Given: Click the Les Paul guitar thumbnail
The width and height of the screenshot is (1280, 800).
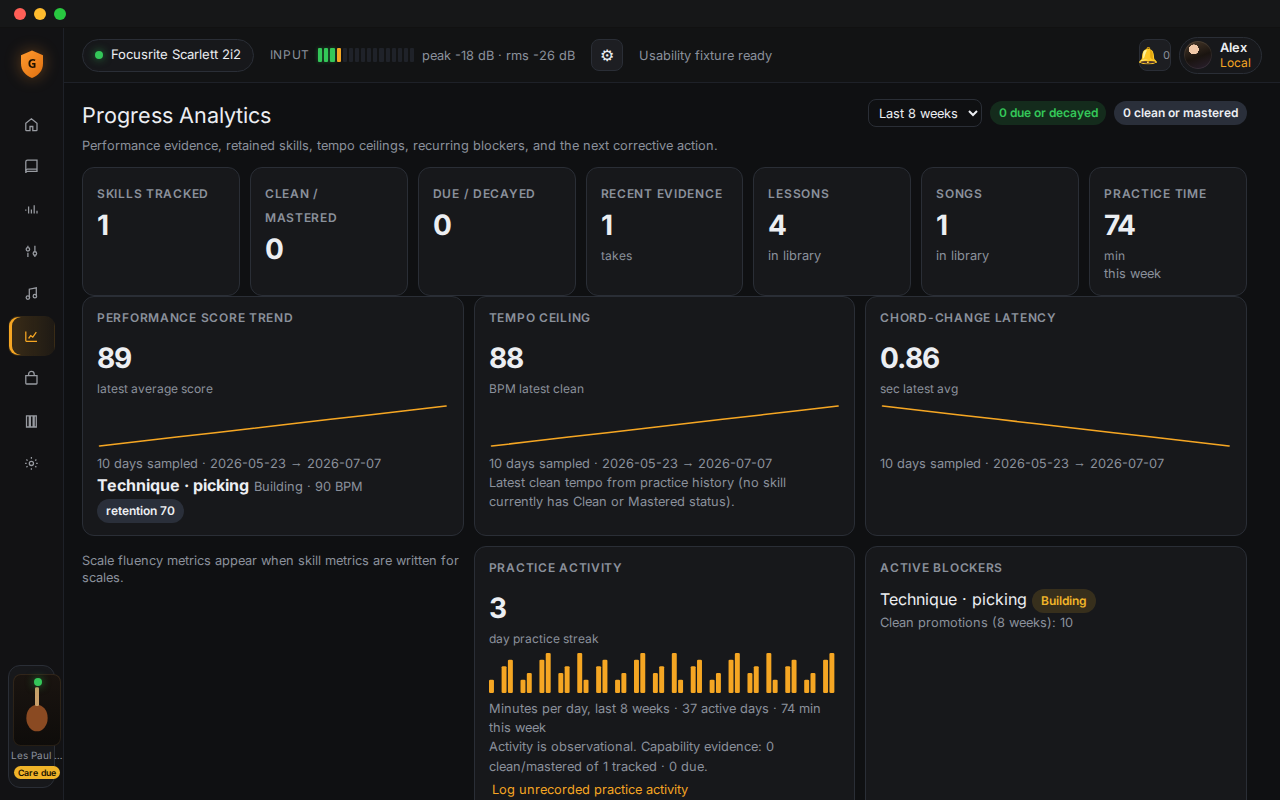Looking at the screenshot, I should tap(37, 708).
